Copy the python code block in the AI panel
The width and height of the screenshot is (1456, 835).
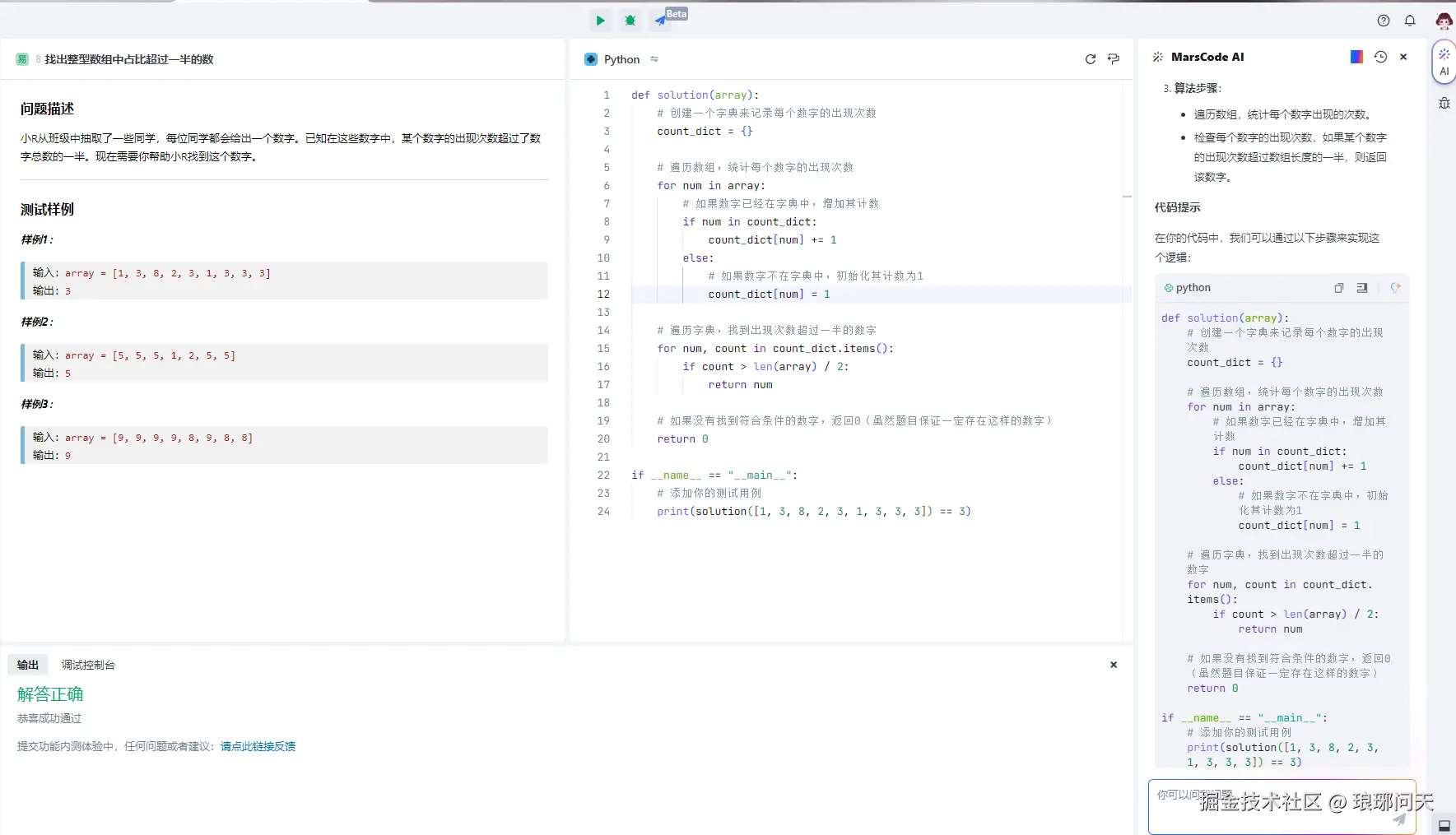click(x=1339, y=288)
